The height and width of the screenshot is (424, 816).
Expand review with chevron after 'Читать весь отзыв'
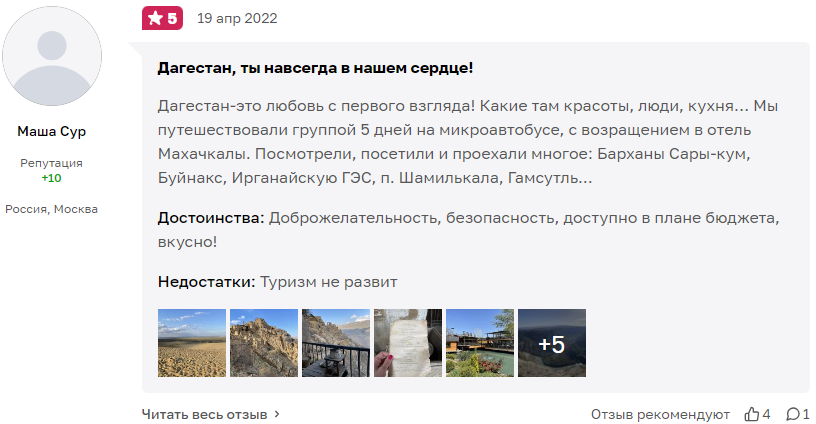[277, 414]
